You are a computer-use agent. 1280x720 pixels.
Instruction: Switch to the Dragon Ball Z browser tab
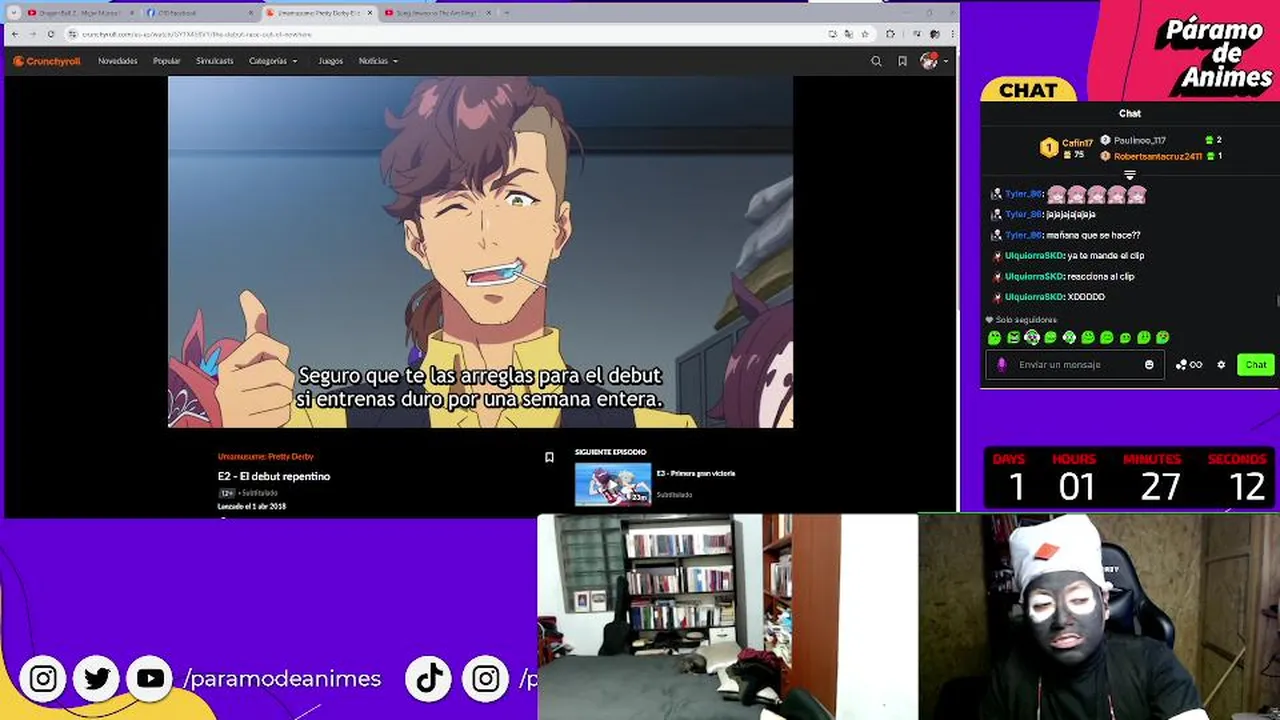tap(78, 13)
